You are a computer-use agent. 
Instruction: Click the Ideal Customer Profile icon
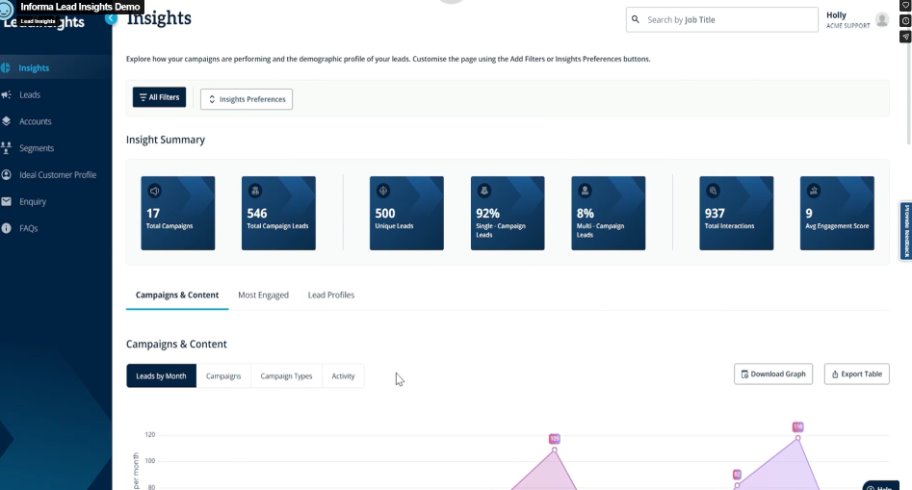point(7,174)
